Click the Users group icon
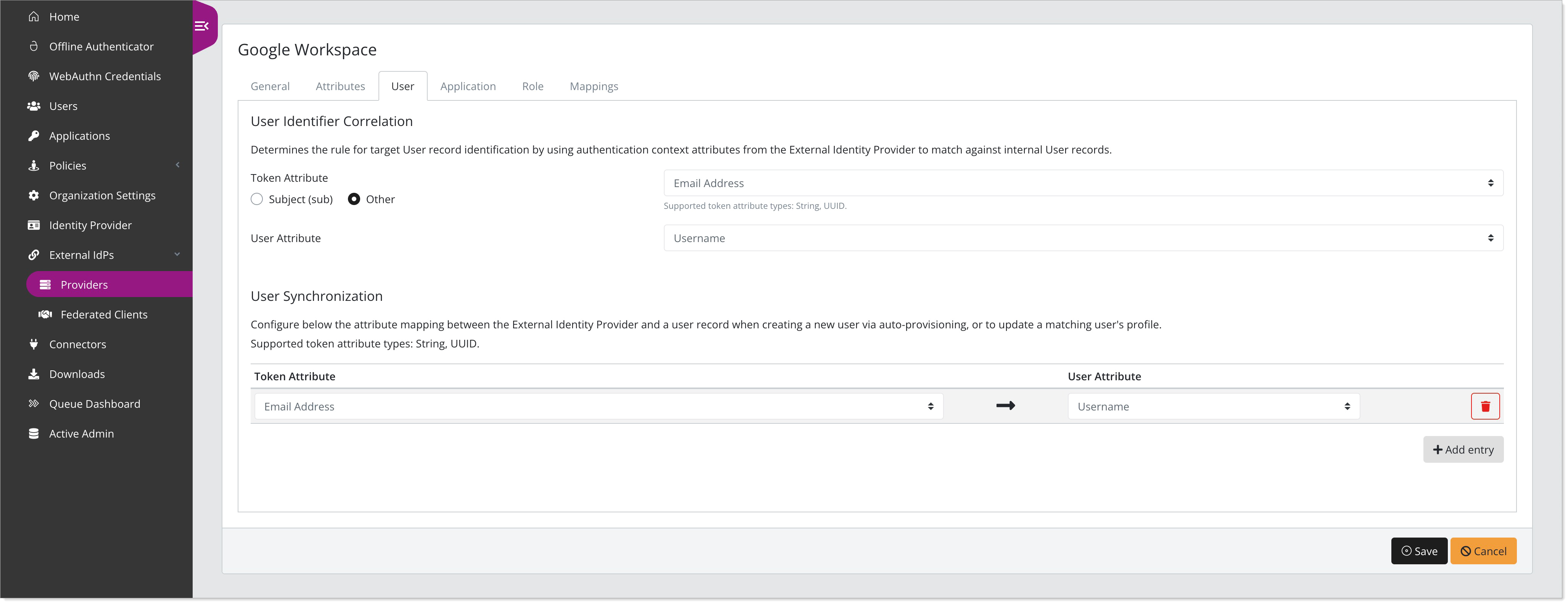This screenshot has height=604, width=1568. (x=34, y=106)
